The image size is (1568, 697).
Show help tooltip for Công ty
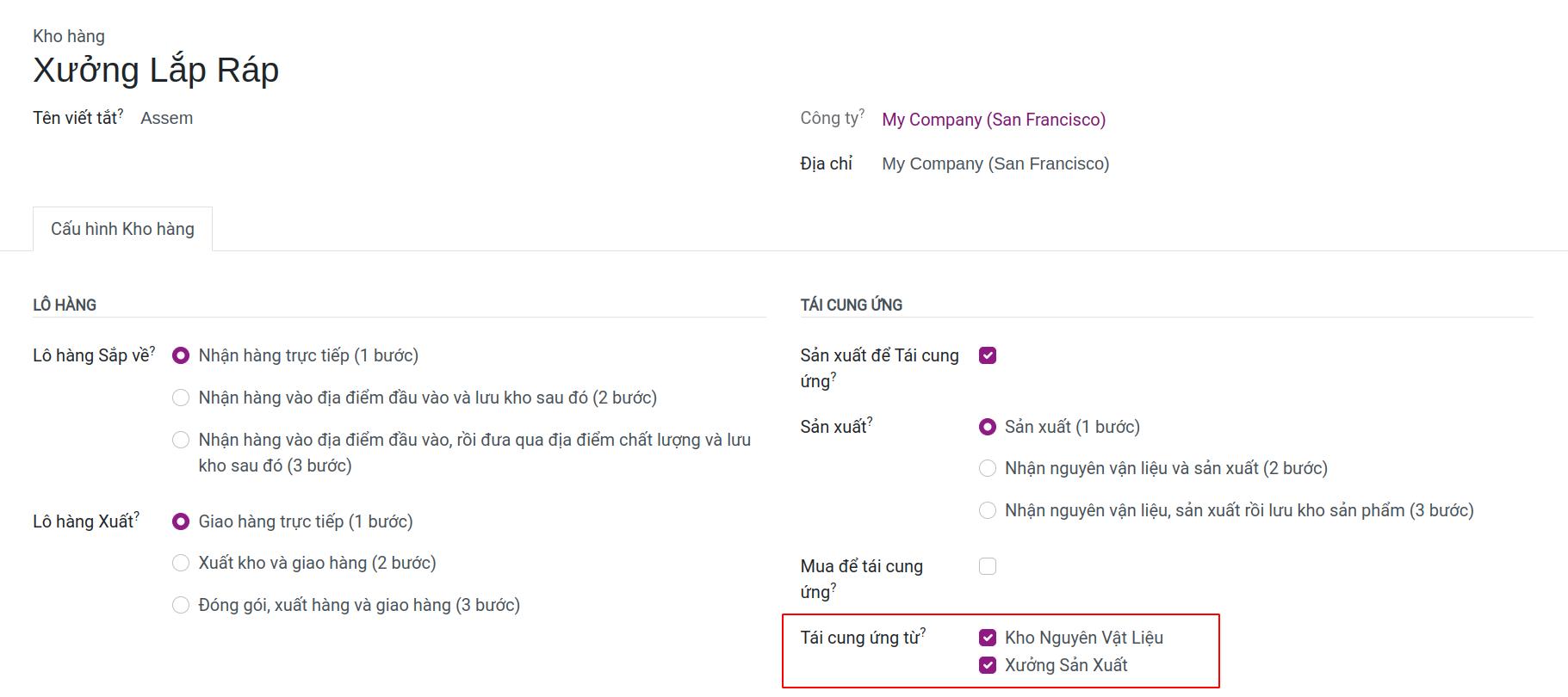click(x=862, y=113)
